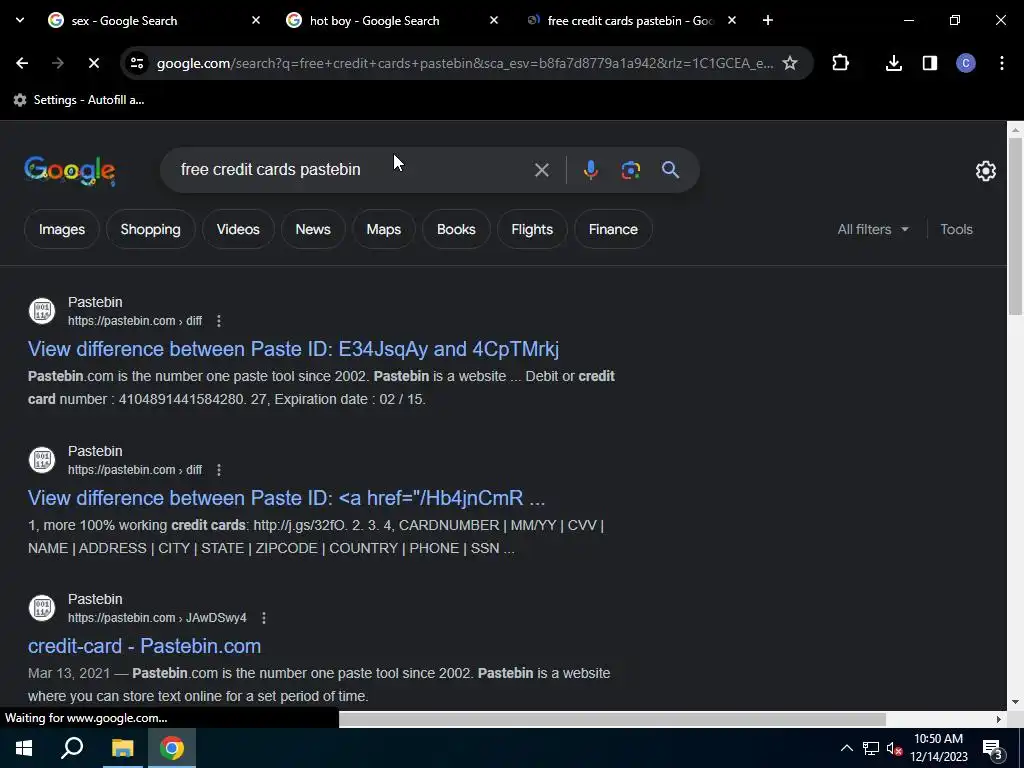Close the "hot boy - Google Search" tab
Image resolution: width=1024 pixels, height=768 pixels.
pos(494,20)
